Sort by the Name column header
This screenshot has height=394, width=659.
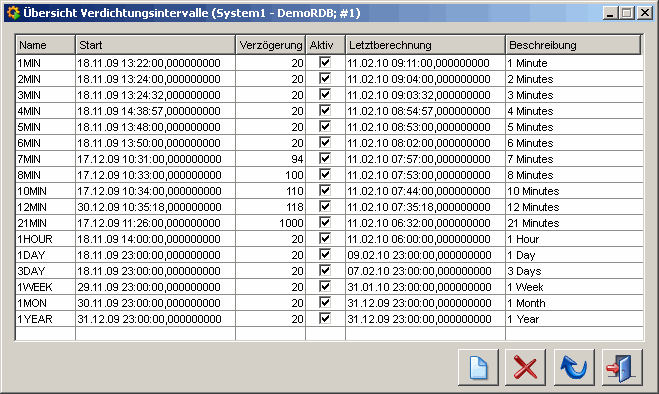coord(45,45)
